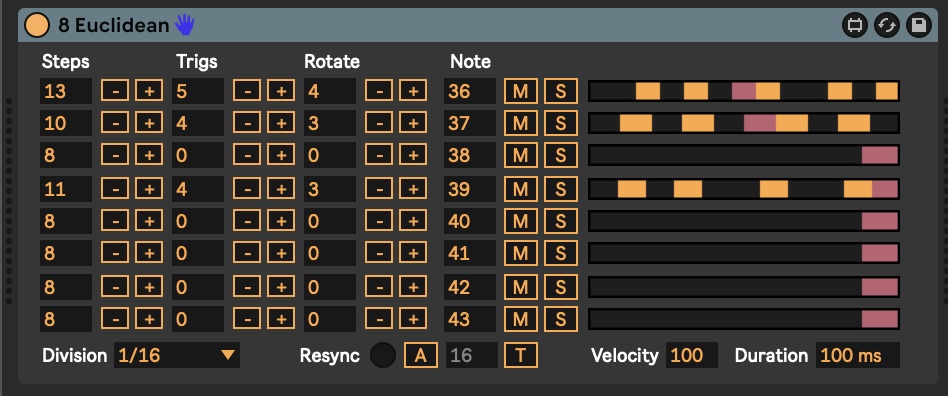
Task: Increase Trigs for the note 43 row
Action: [281, 318]
